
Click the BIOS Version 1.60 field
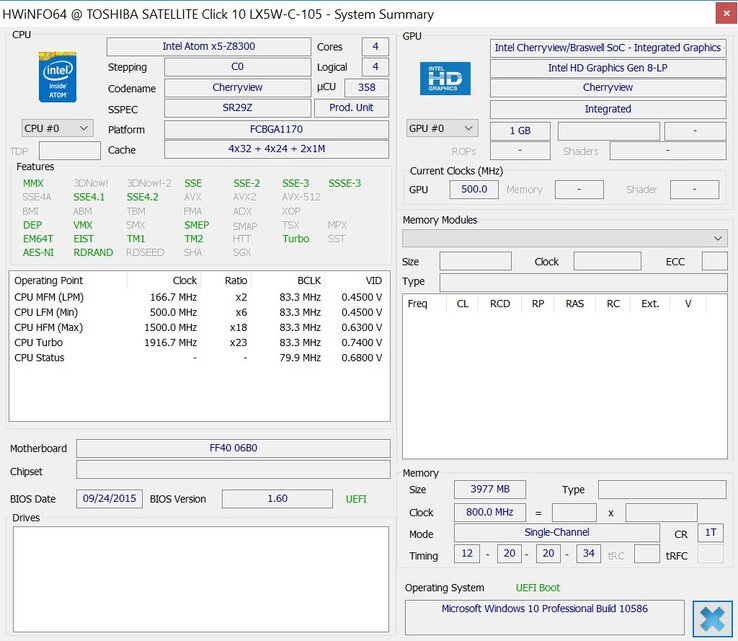click(x=277, y=498)
